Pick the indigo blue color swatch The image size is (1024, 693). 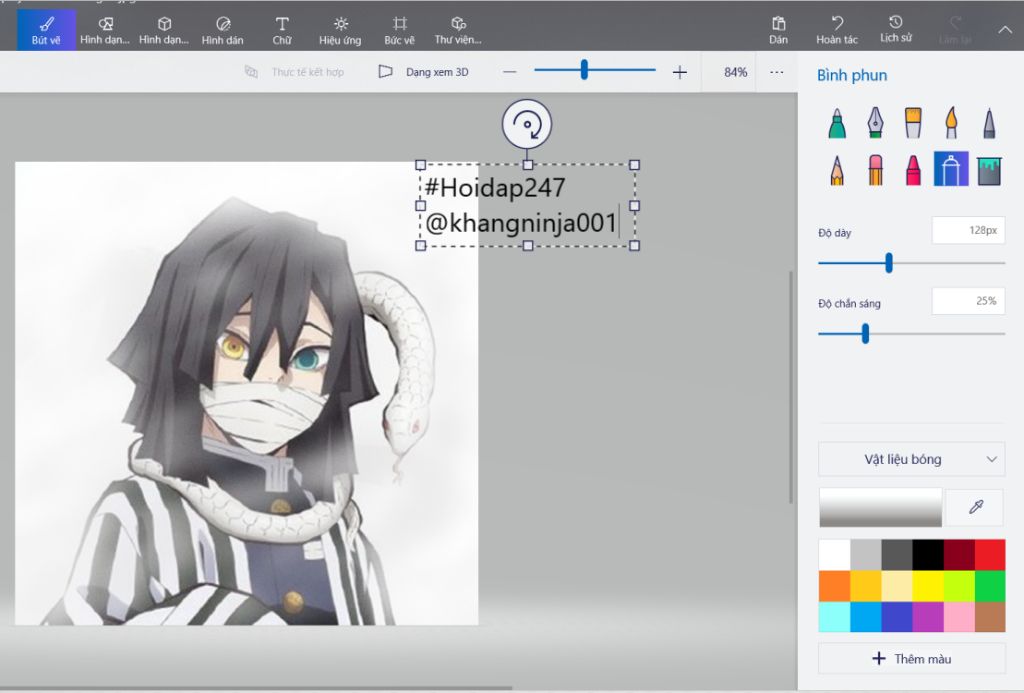point(897,617)
